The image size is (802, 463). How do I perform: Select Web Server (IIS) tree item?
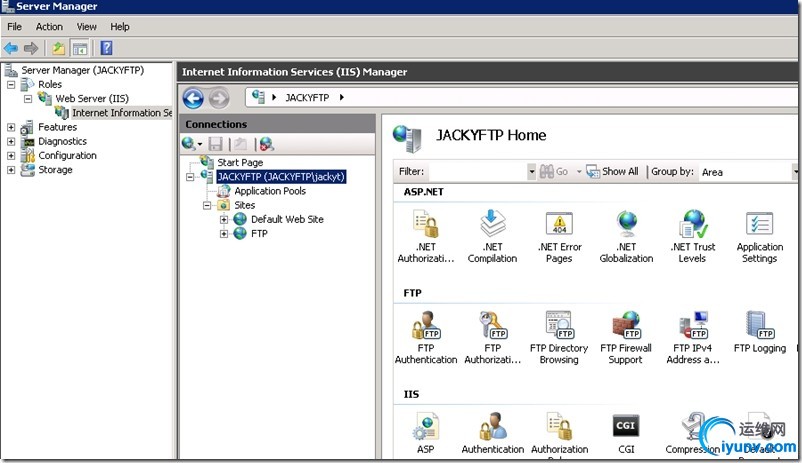(x=92, y=99)
